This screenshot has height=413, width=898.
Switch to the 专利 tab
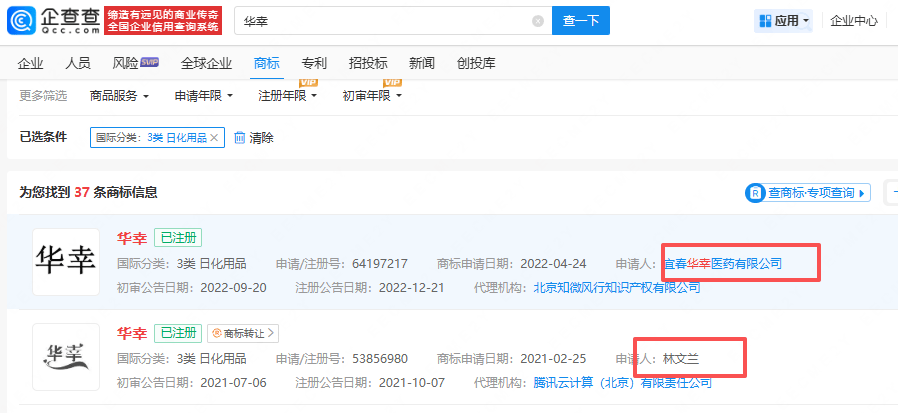click(314, 64)
